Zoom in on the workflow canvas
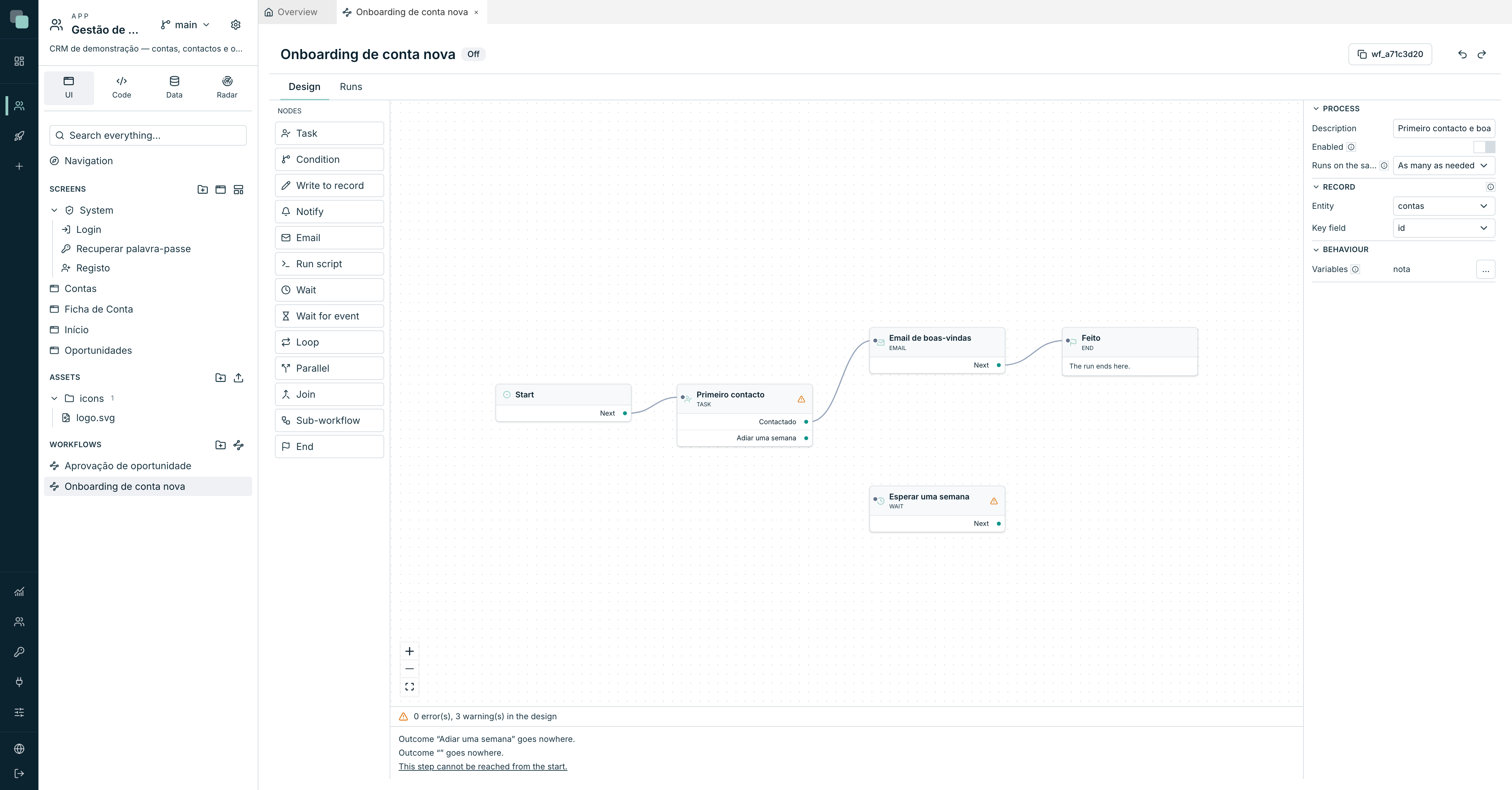This screenshot has width=1512, height=790. coord(410,651)
